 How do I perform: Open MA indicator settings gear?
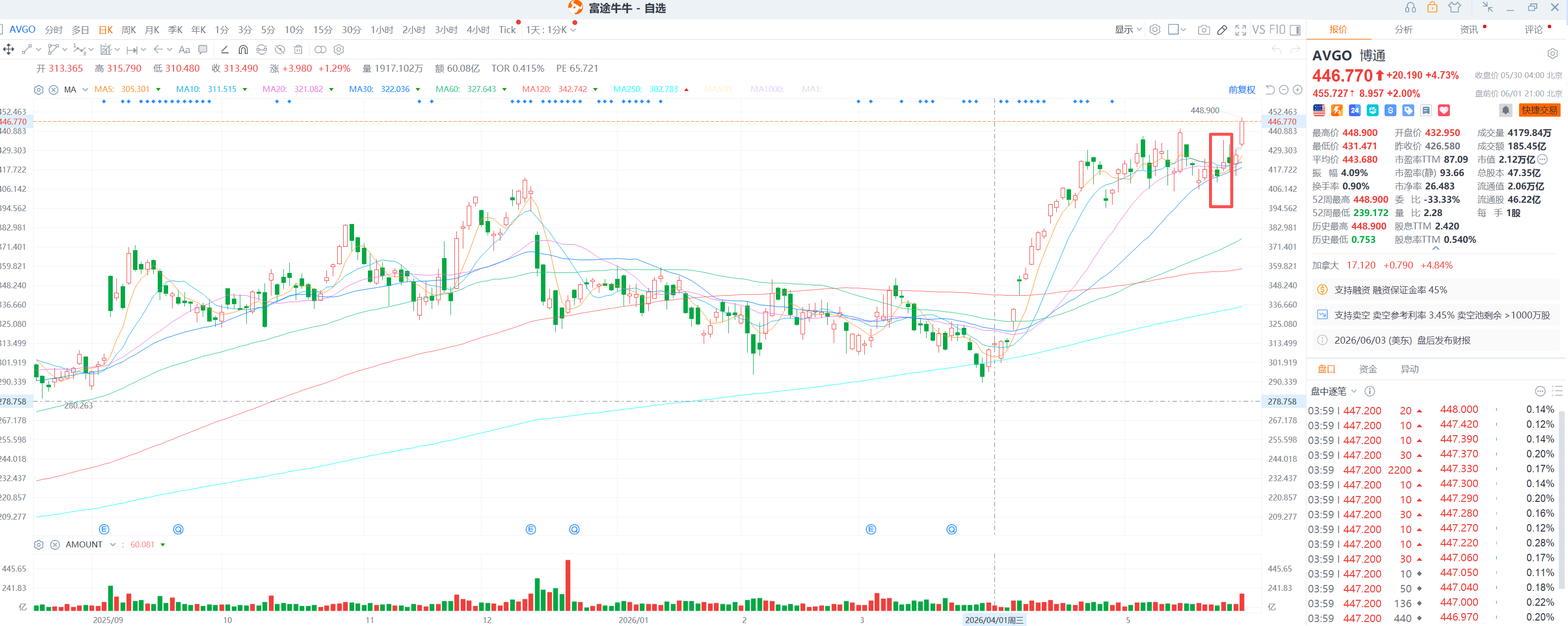[x=39, y=89]
